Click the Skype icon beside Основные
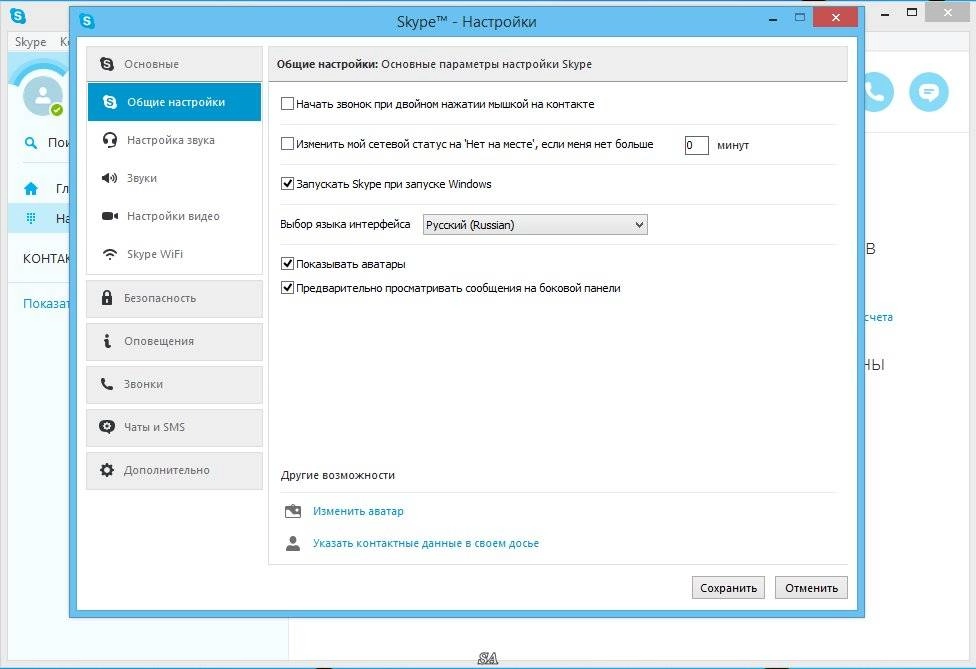 click(x=107, y=63)
